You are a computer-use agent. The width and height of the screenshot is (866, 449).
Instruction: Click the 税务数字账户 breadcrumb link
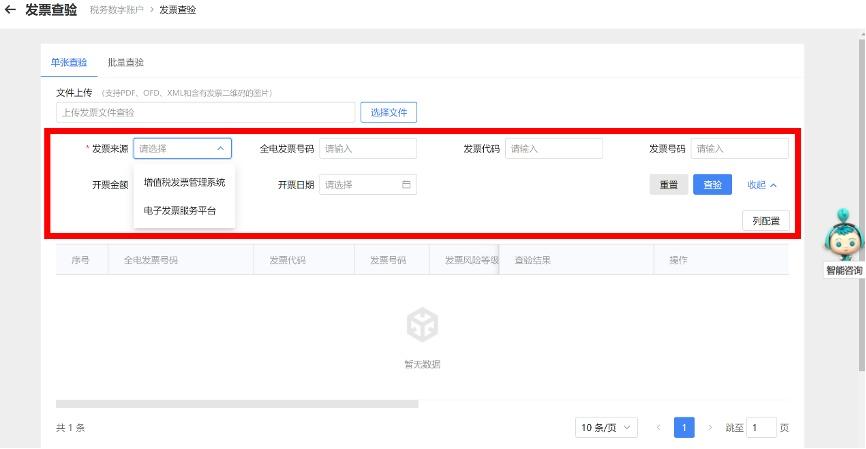(116, 10)
